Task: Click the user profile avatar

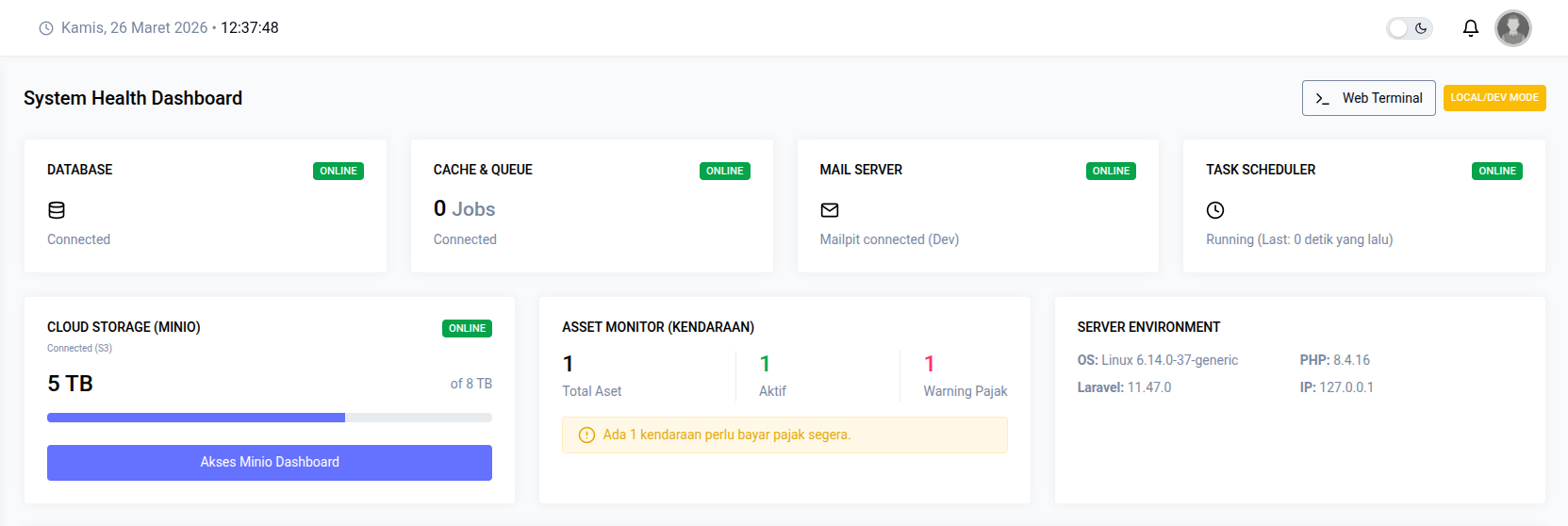Action: coord(1512,28)
